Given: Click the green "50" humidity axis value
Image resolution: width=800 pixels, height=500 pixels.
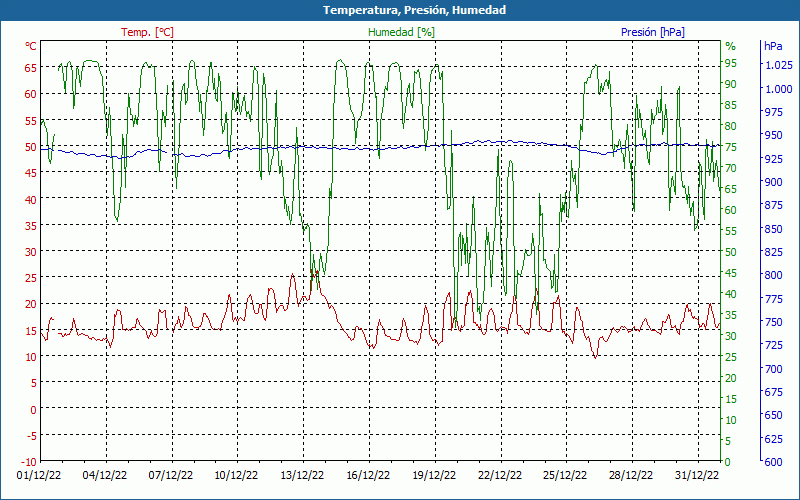Looking at the screenshot, I should tap(731, 252).
